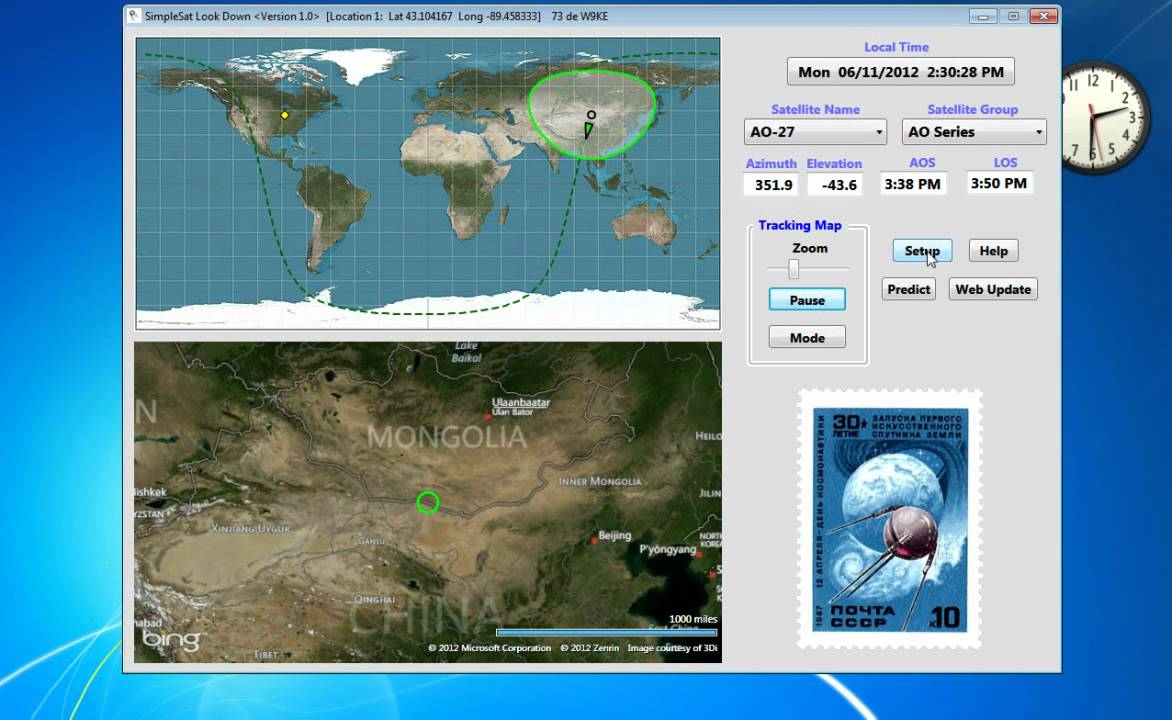This screenshot has width=1172, height=720.
Task: Click the Xinjiang Uygur map label
Action: tap(250, 529)
